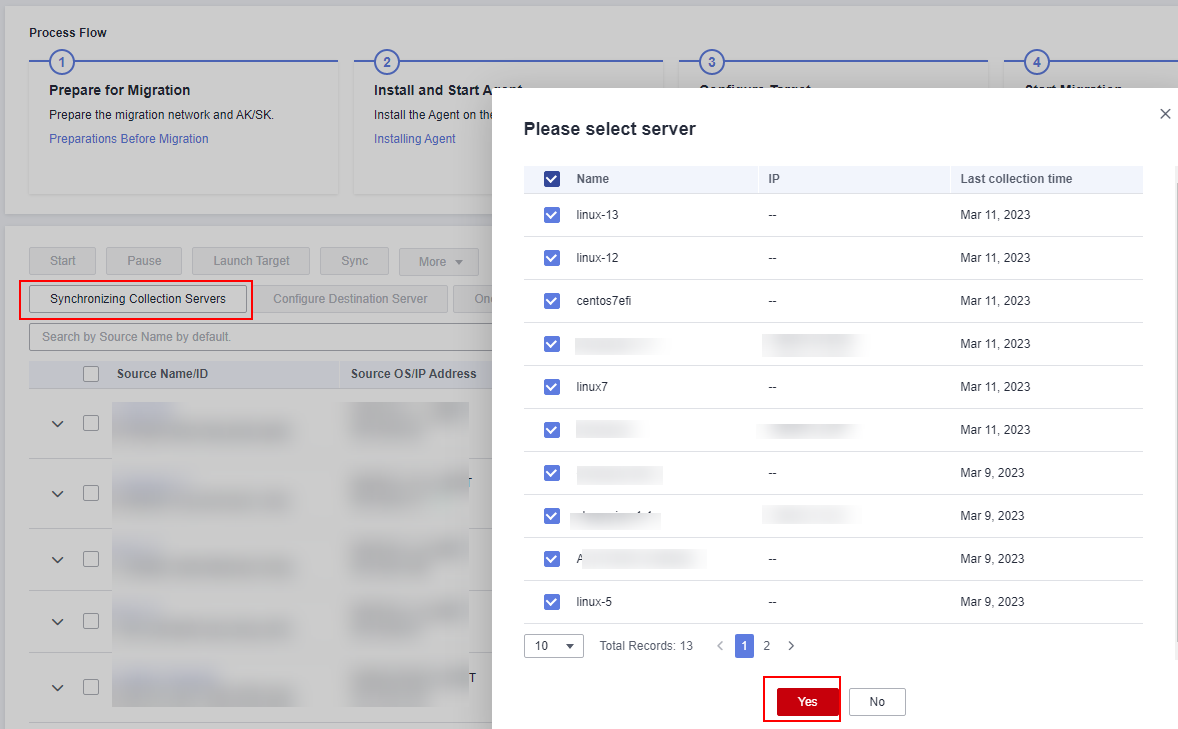
Task: Uncheck the linux7 server checkbox
Action: [x=552, y=387]
